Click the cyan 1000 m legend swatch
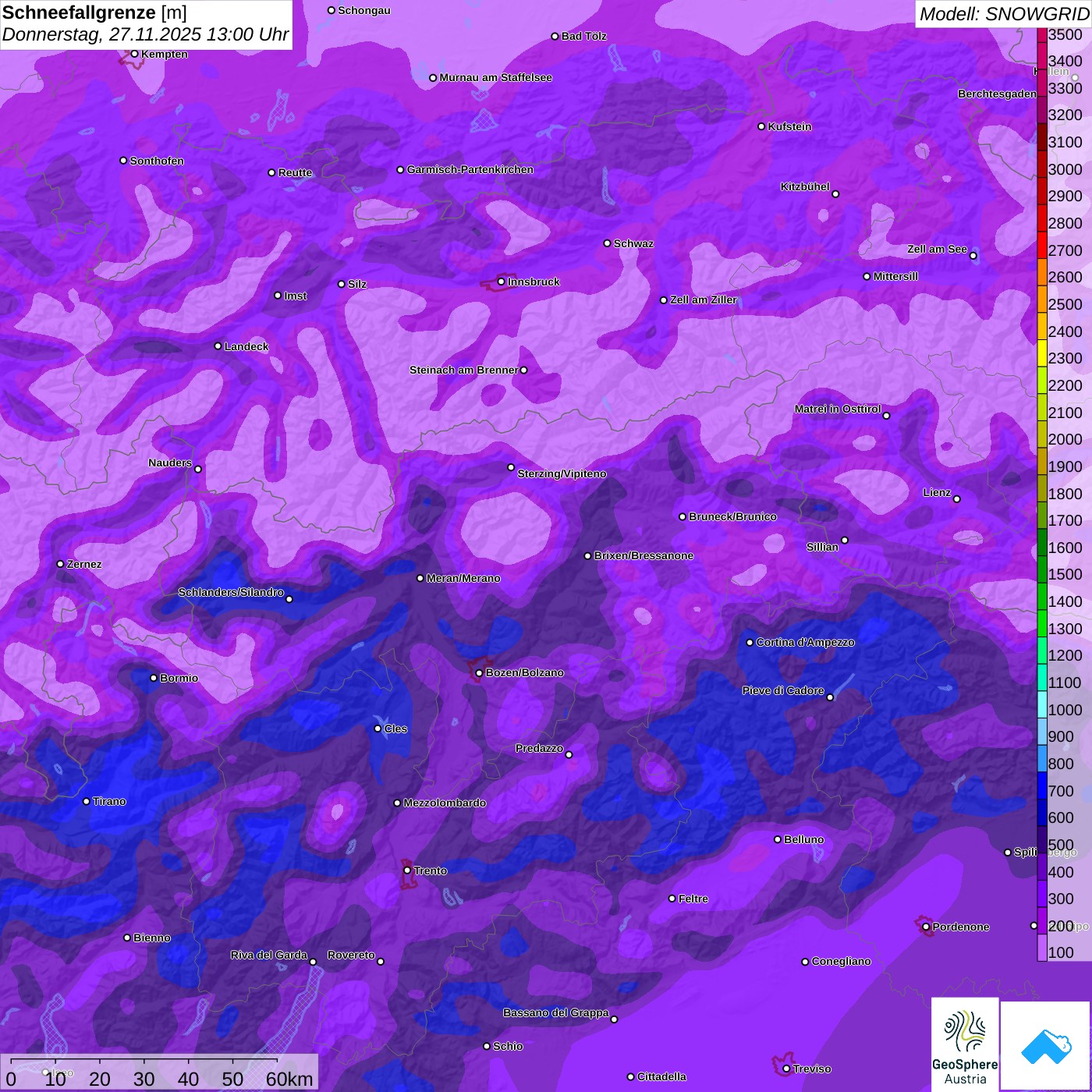 click(1042, 704)
